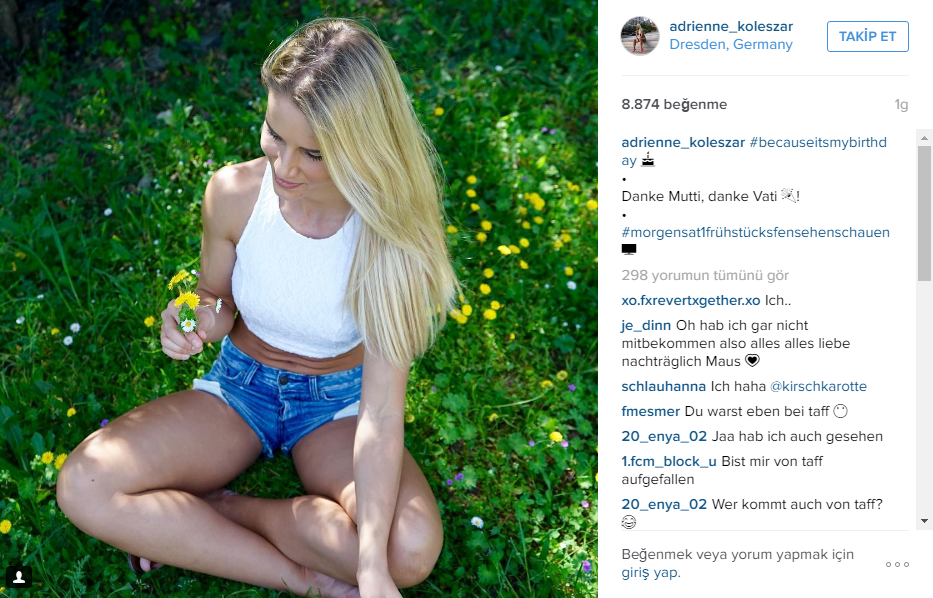Open the Dresden, Germany location link
This screenshot has width=933, height=598.
pos(731,45)
